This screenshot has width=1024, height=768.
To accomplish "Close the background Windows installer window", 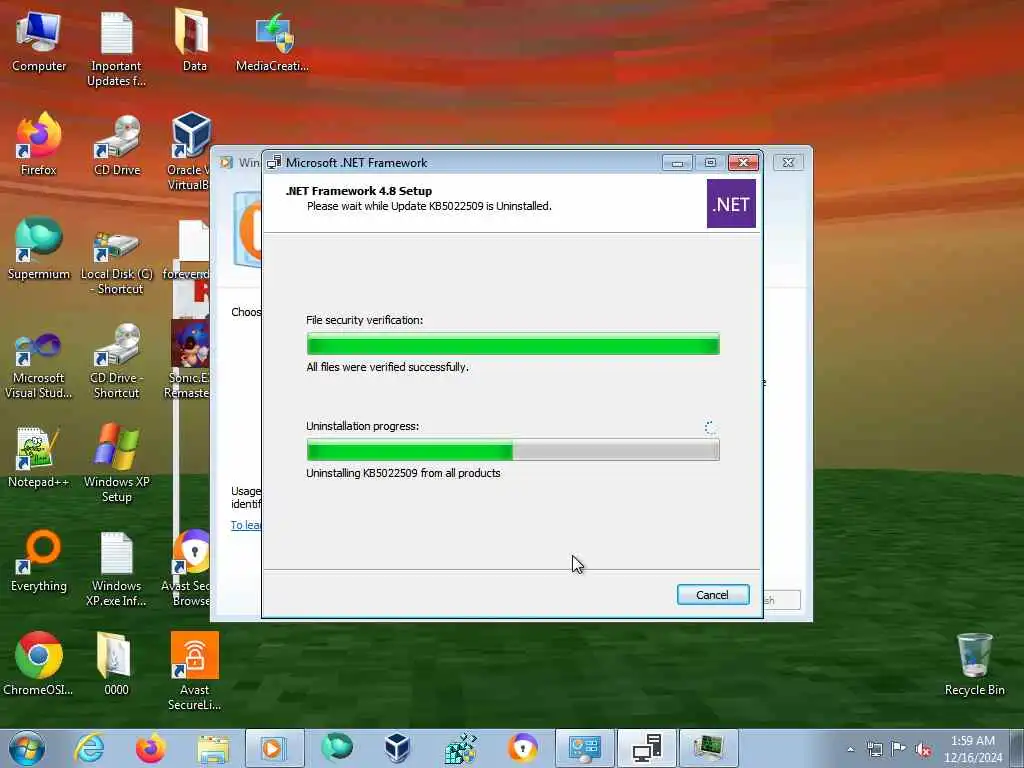I will [x=788, y=162].
